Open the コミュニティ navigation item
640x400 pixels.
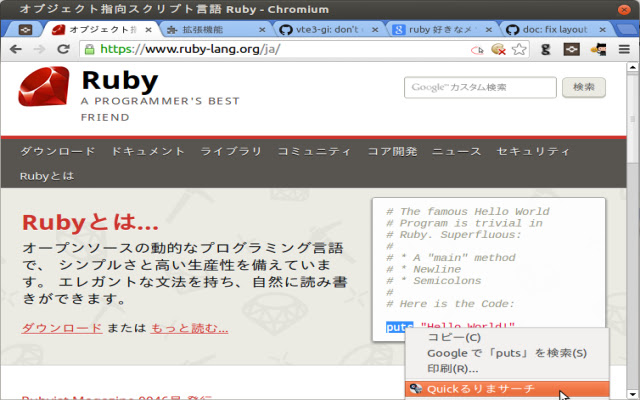(314, 151)
